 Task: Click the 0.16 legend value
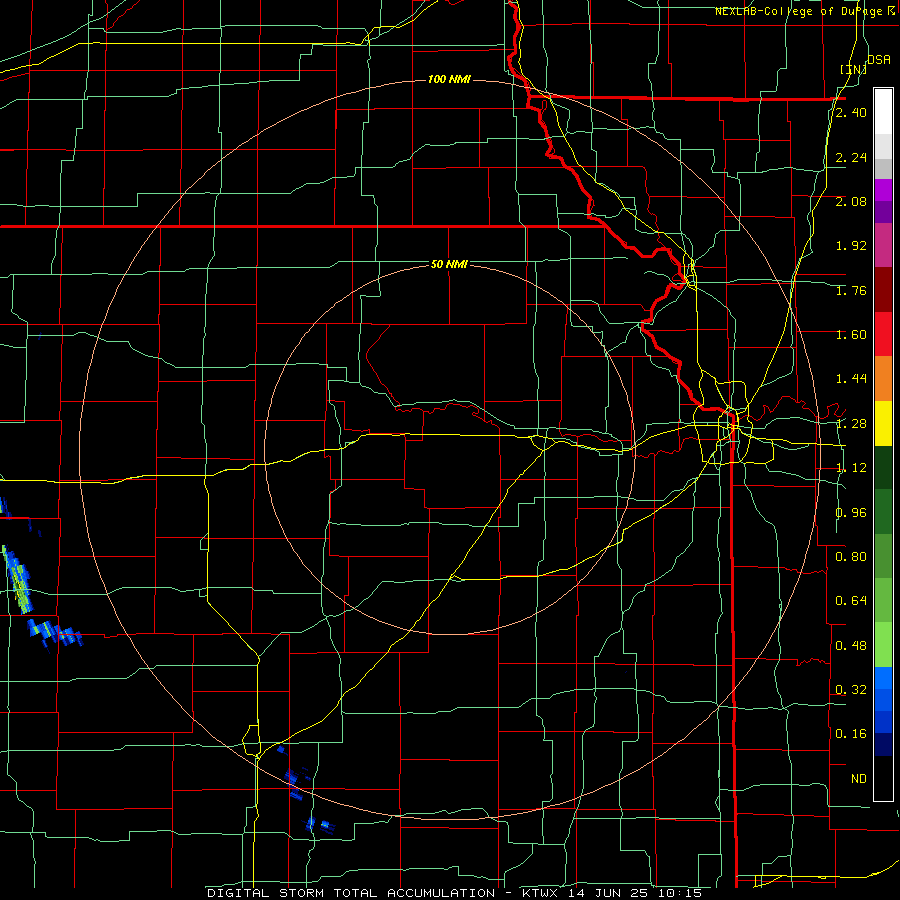[851, 734]
